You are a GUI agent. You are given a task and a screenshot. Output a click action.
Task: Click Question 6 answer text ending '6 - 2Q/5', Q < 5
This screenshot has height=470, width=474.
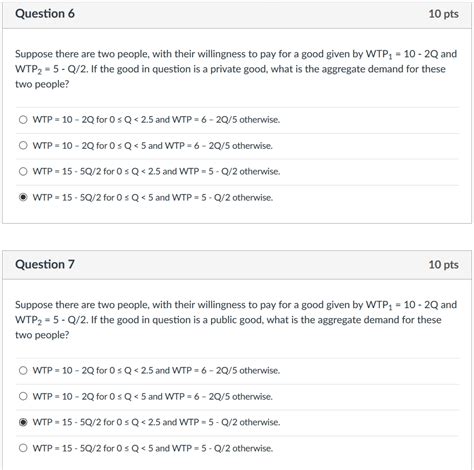(153, 146)
